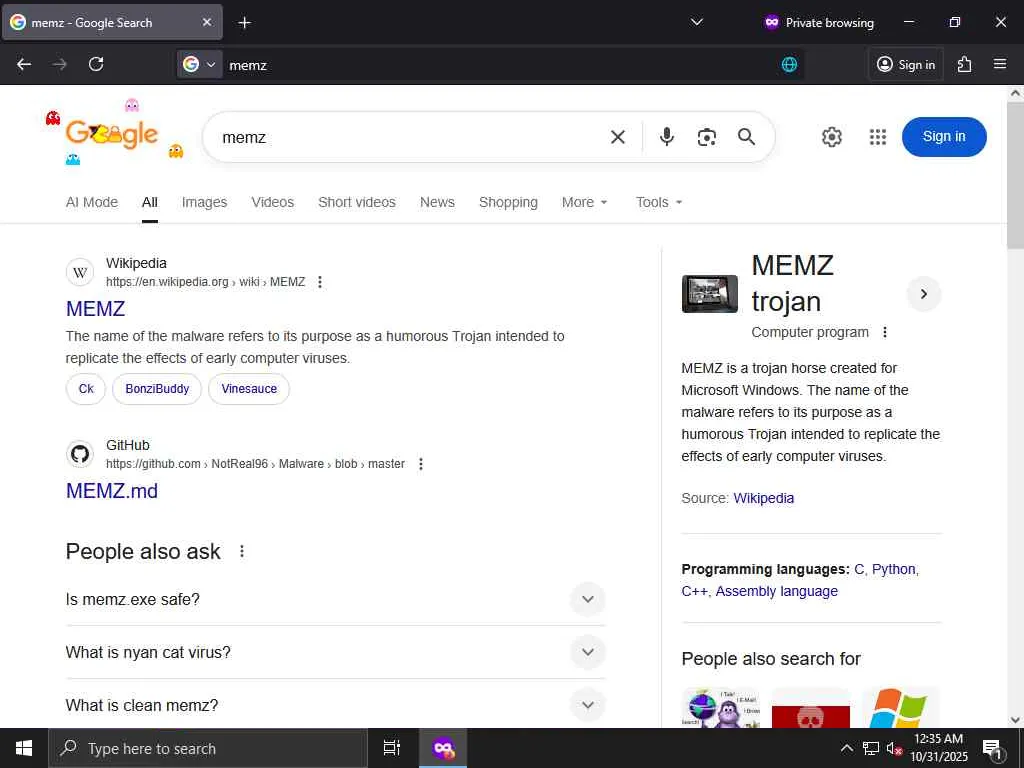Click the Wikipedia favicon of the first result
Screen dimensions: 1024x768
coord(80,272)
